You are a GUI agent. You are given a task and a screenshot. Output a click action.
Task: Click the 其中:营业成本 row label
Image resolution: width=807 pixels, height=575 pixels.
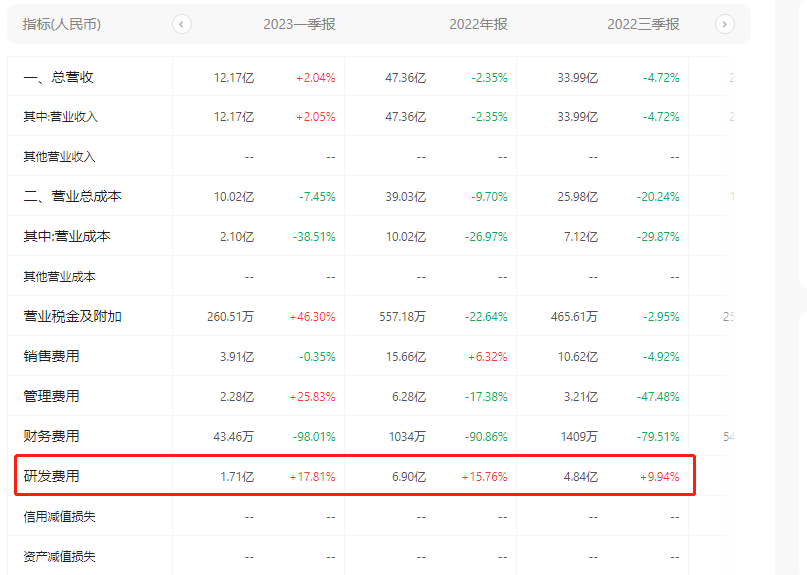click(66, 237)
